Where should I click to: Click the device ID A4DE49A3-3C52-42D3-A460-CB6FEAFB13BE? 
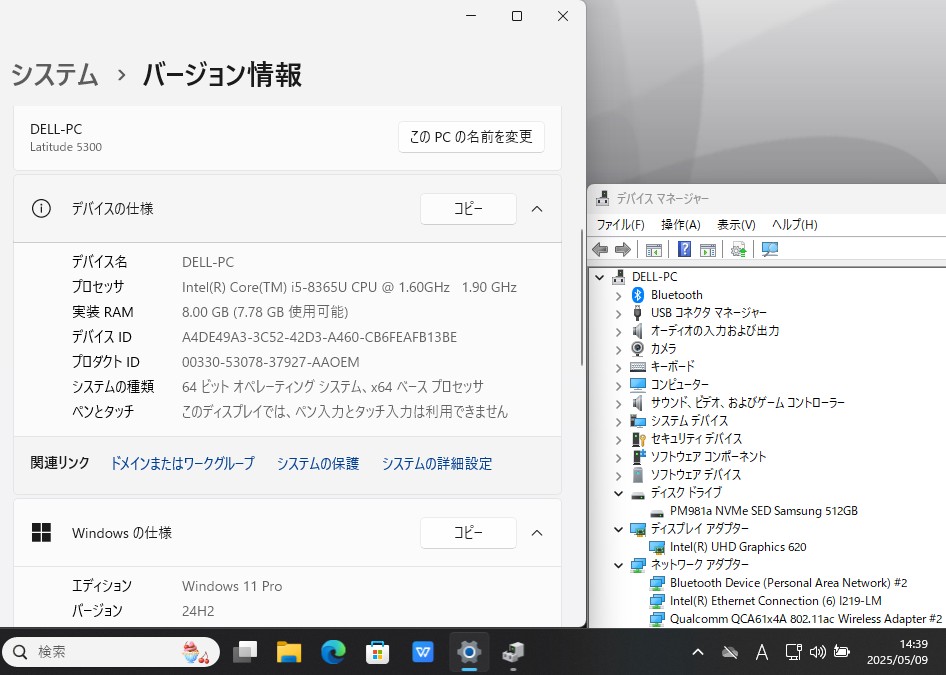(319, 337)
